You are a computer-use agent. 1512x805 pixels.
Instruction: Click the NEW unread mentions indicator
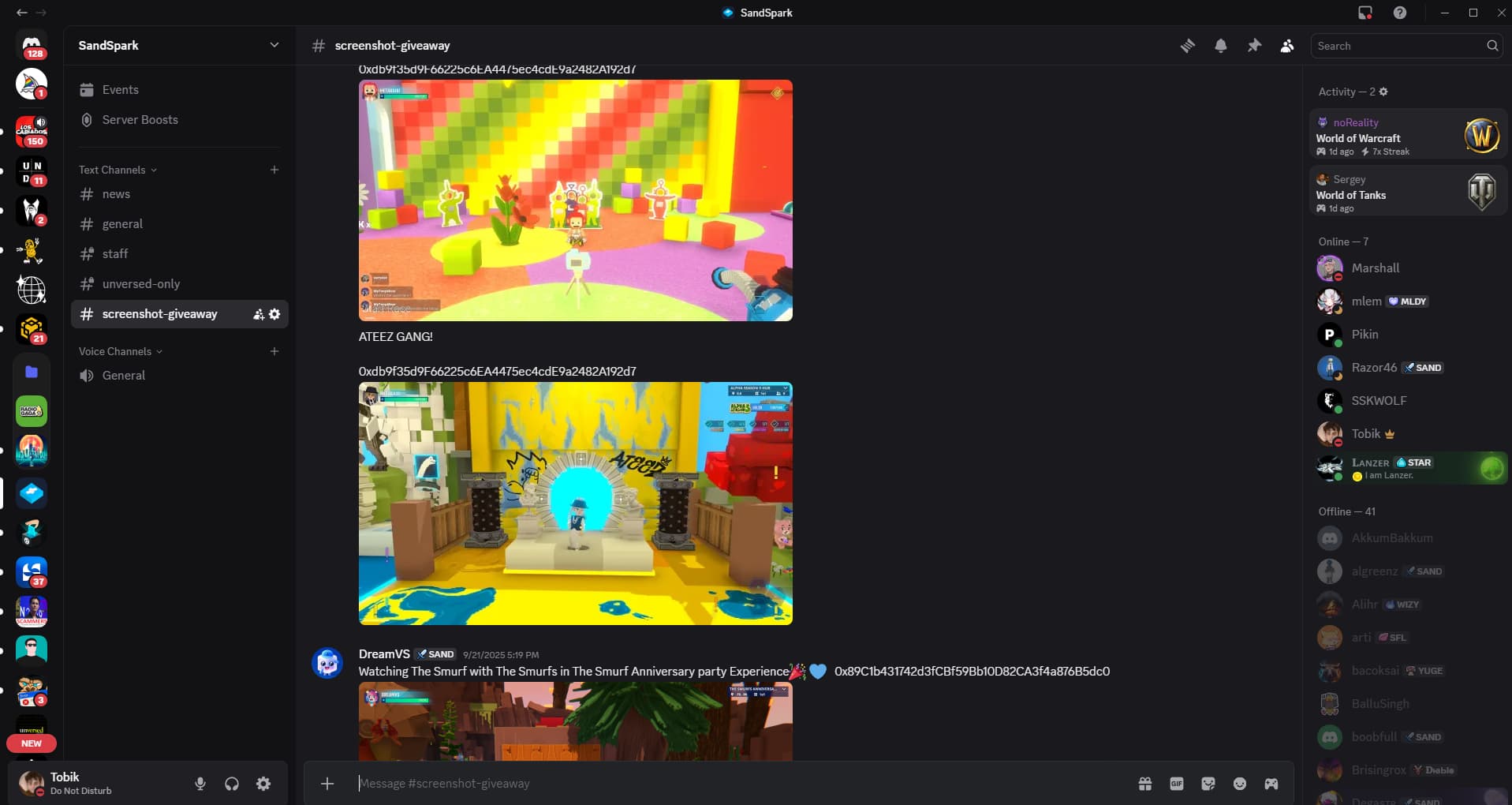[32, 743]
